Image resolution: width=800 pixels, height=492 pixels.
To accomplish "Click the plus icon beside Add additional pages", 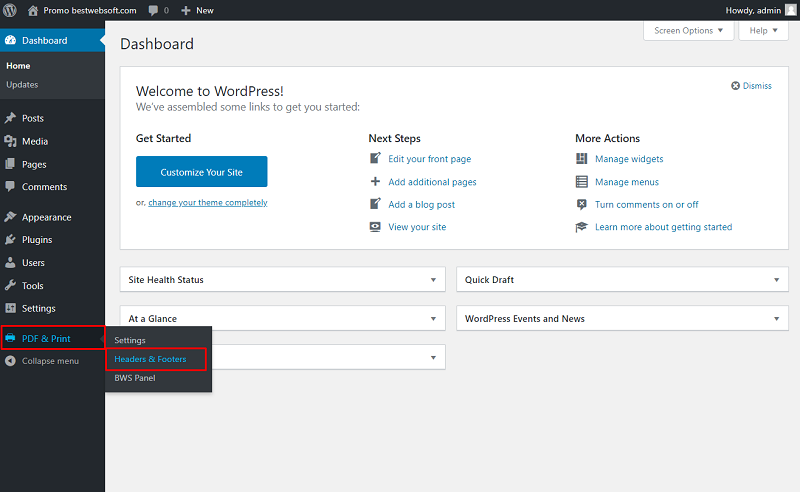I will pyautogui.click(x=375, y=181).
